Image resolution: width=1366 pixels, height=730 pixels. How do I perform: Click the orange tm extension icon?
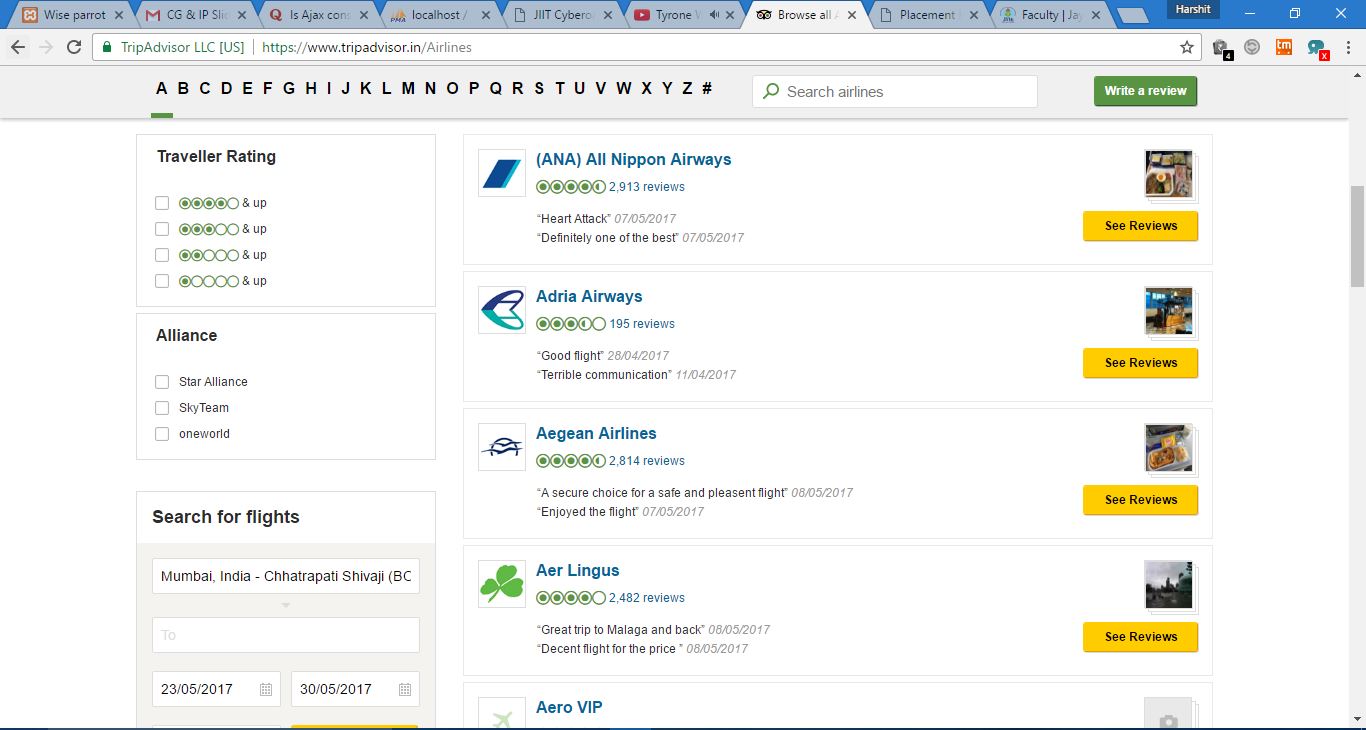click(x=1284, y=47)
